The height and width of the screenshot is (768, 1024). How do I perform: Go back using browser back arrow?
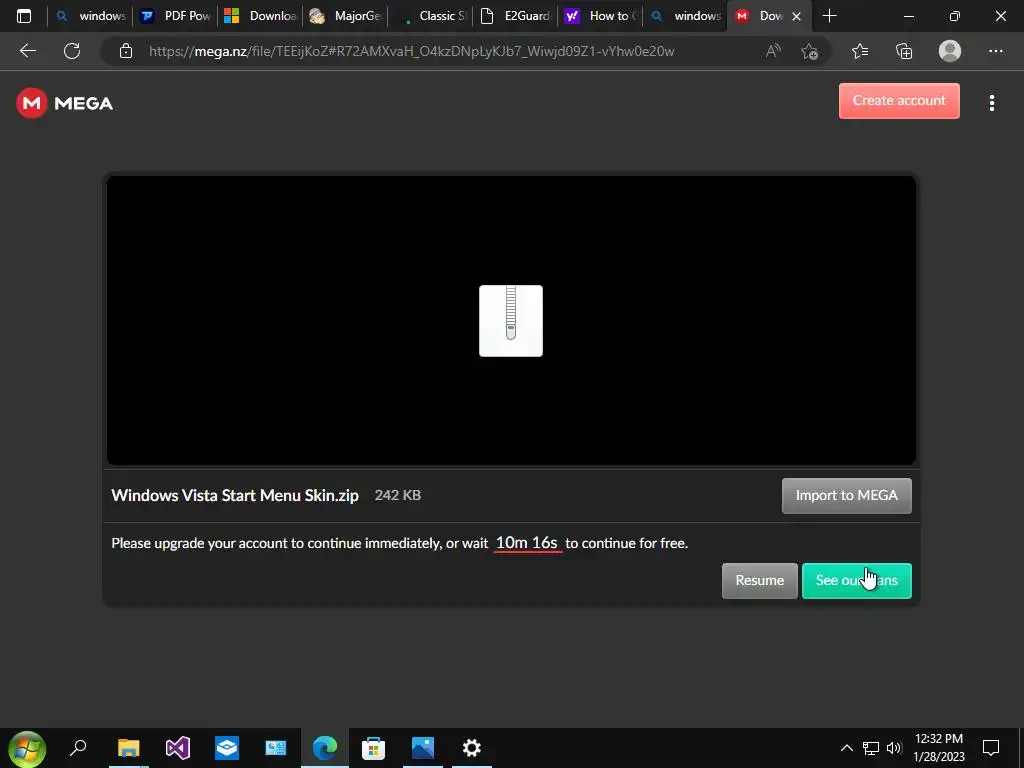pyautogui.click(x=27, y=51)
